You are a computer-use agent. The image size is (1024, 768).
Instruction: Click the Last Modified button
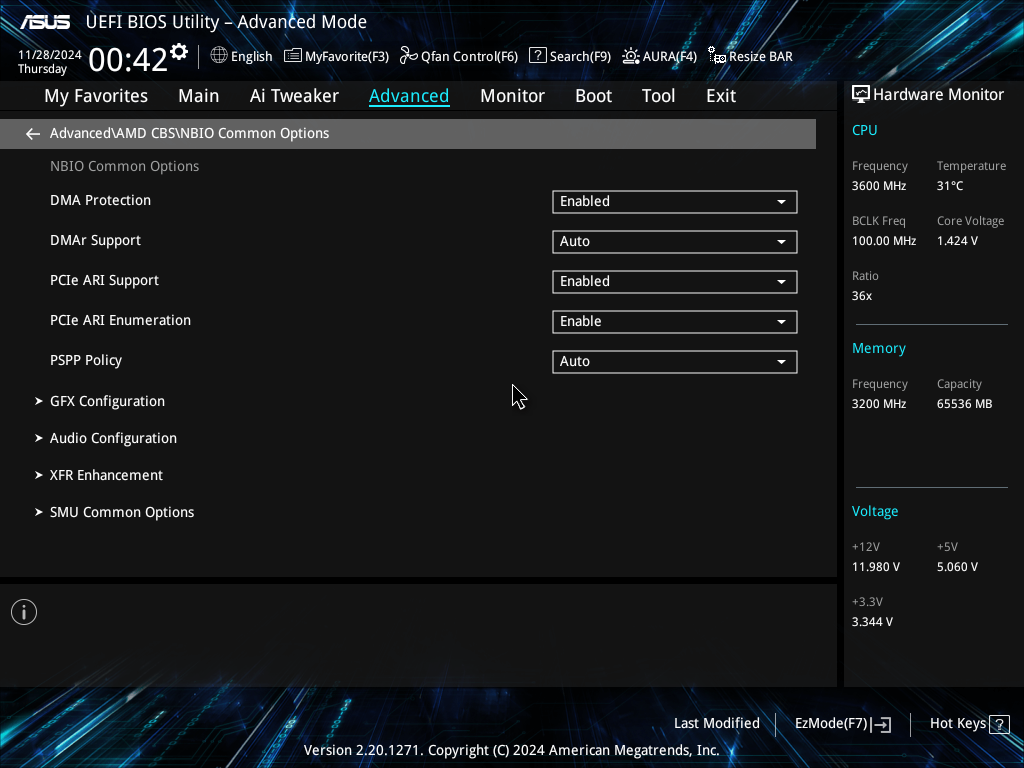[x=716, y=724]
